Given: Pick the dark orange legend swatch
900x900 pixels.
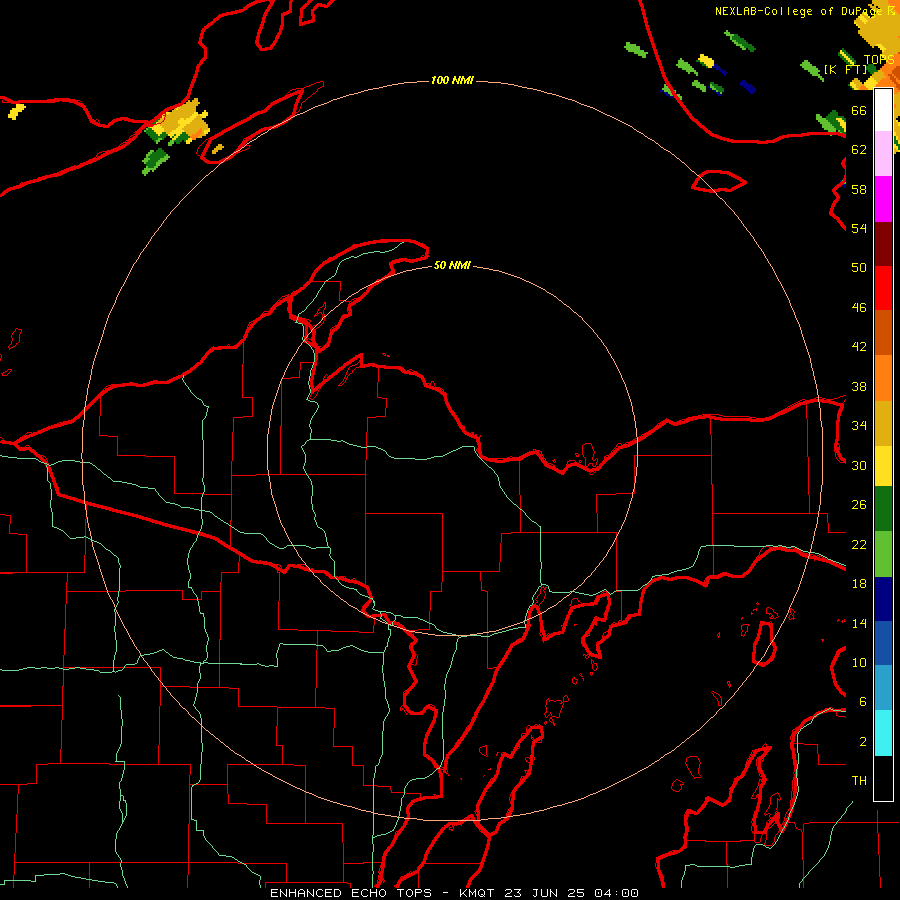Looking at the screenshot, I should pyautogui.click(x=883, y=332).
